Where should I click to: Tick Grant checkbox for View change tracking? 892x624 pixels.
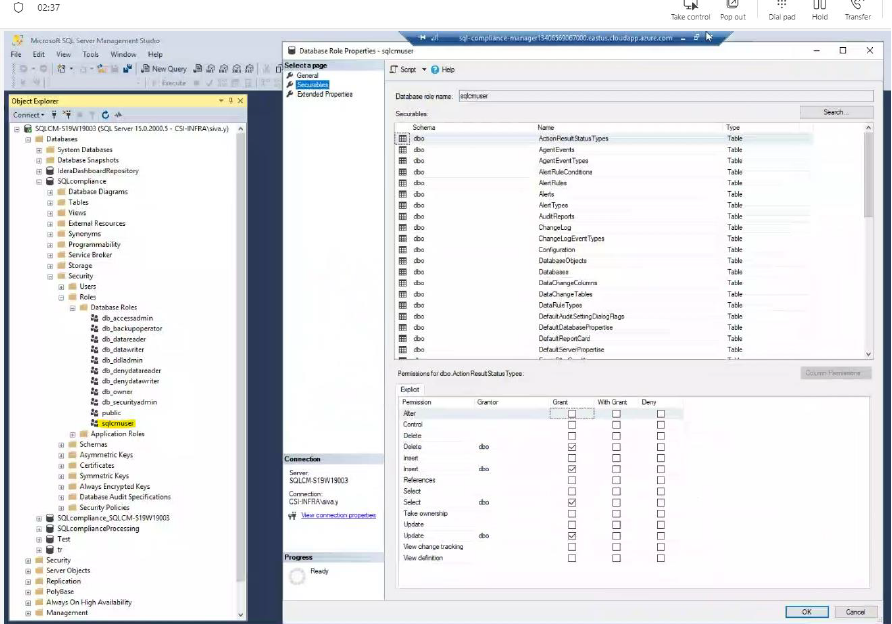click(572, 547)
